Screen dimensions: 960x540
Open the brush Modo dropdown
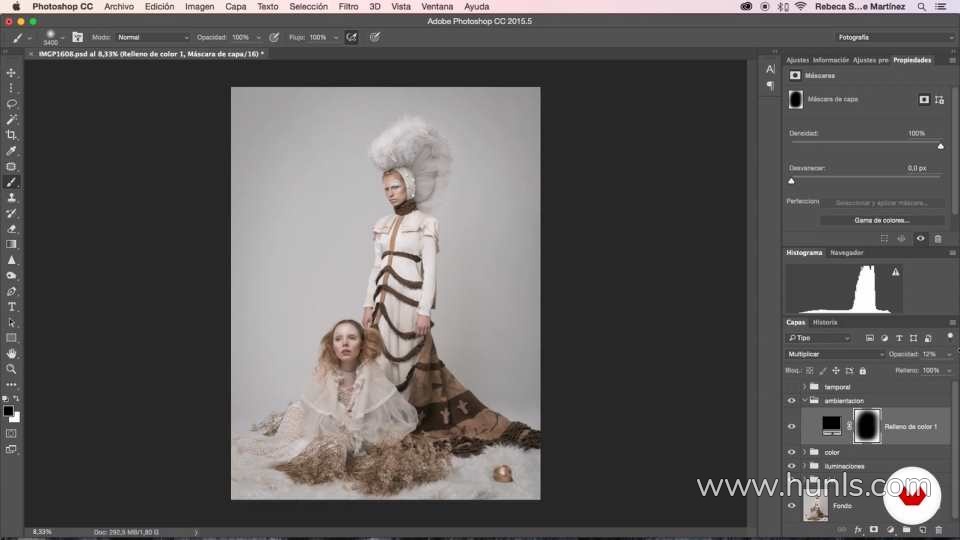click(x=152, y=37)
